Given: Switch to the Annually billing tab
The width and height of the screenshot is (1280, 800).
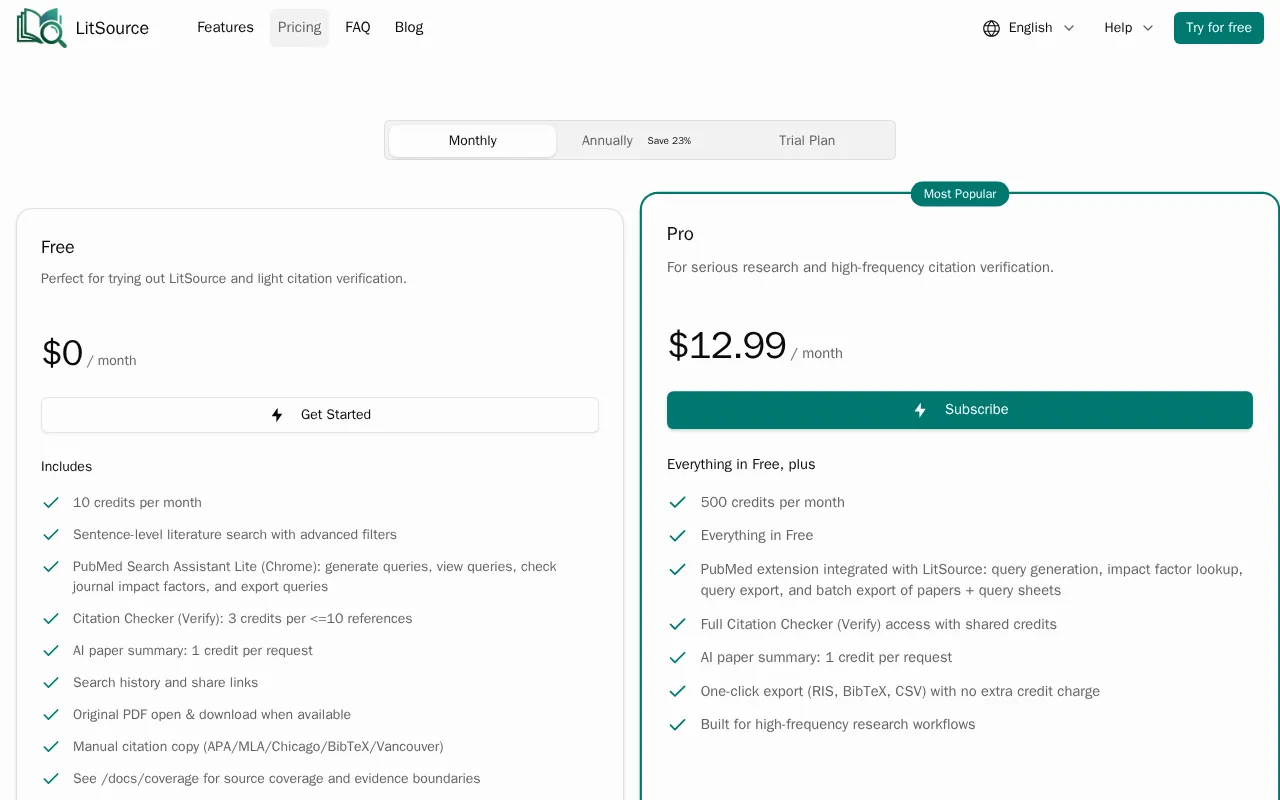Looking at the screenshot, I should [607, 141].
